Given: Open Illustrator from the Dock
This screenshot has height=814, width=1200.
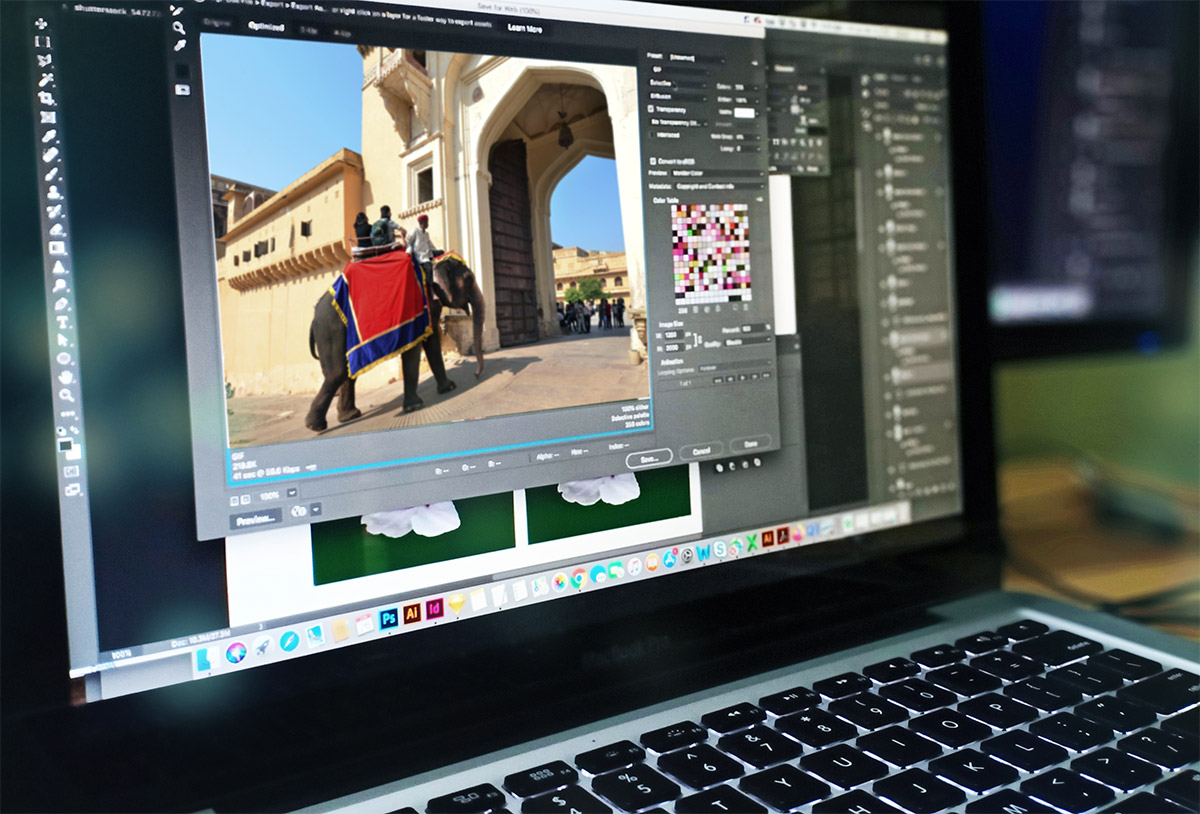Looking at the screenshot, I should tap(412, 614).
